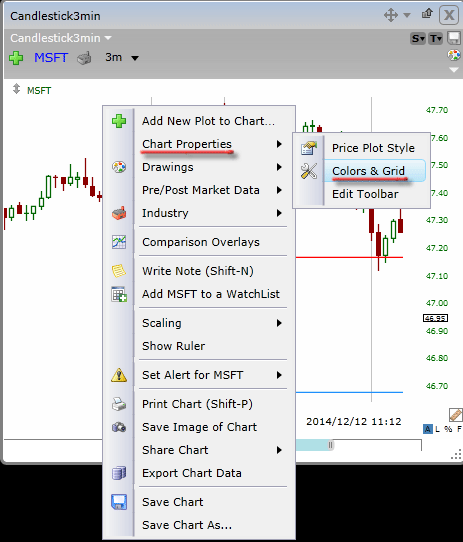Click the vertical resize arrows beside MSFT label
Screen dimensions: 463x542
click(16, 89)
